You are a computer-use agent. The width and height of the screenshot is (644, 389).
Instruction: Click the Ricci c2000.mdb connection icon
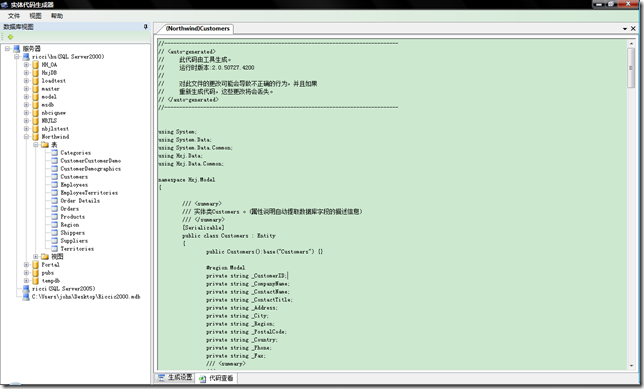(26, 297)
